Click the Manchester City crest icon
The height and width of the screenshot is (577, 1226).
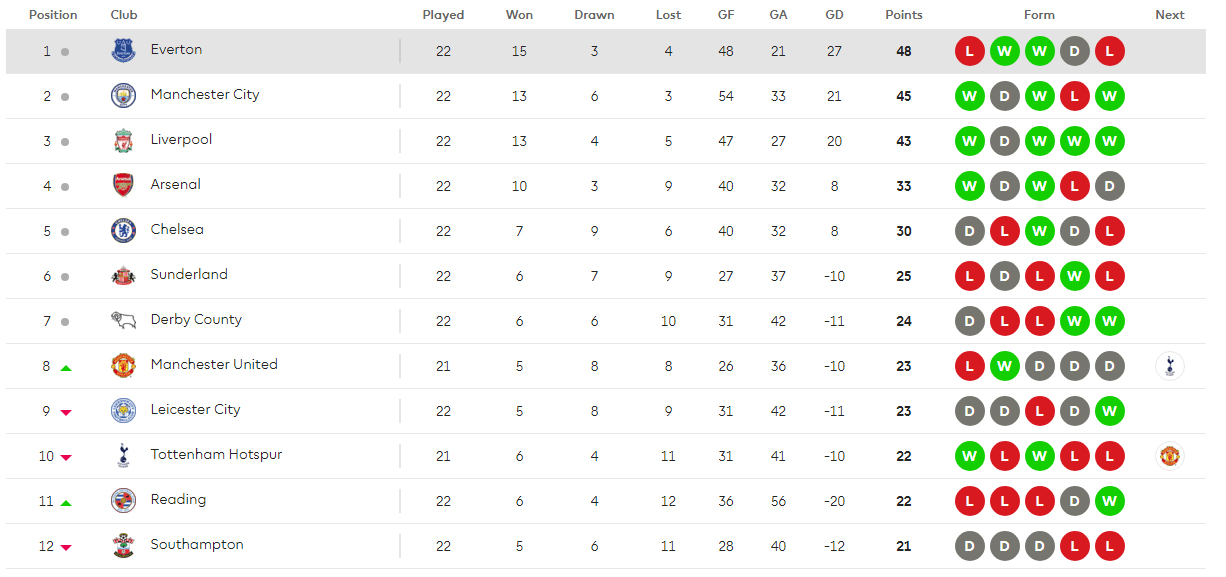123,96
